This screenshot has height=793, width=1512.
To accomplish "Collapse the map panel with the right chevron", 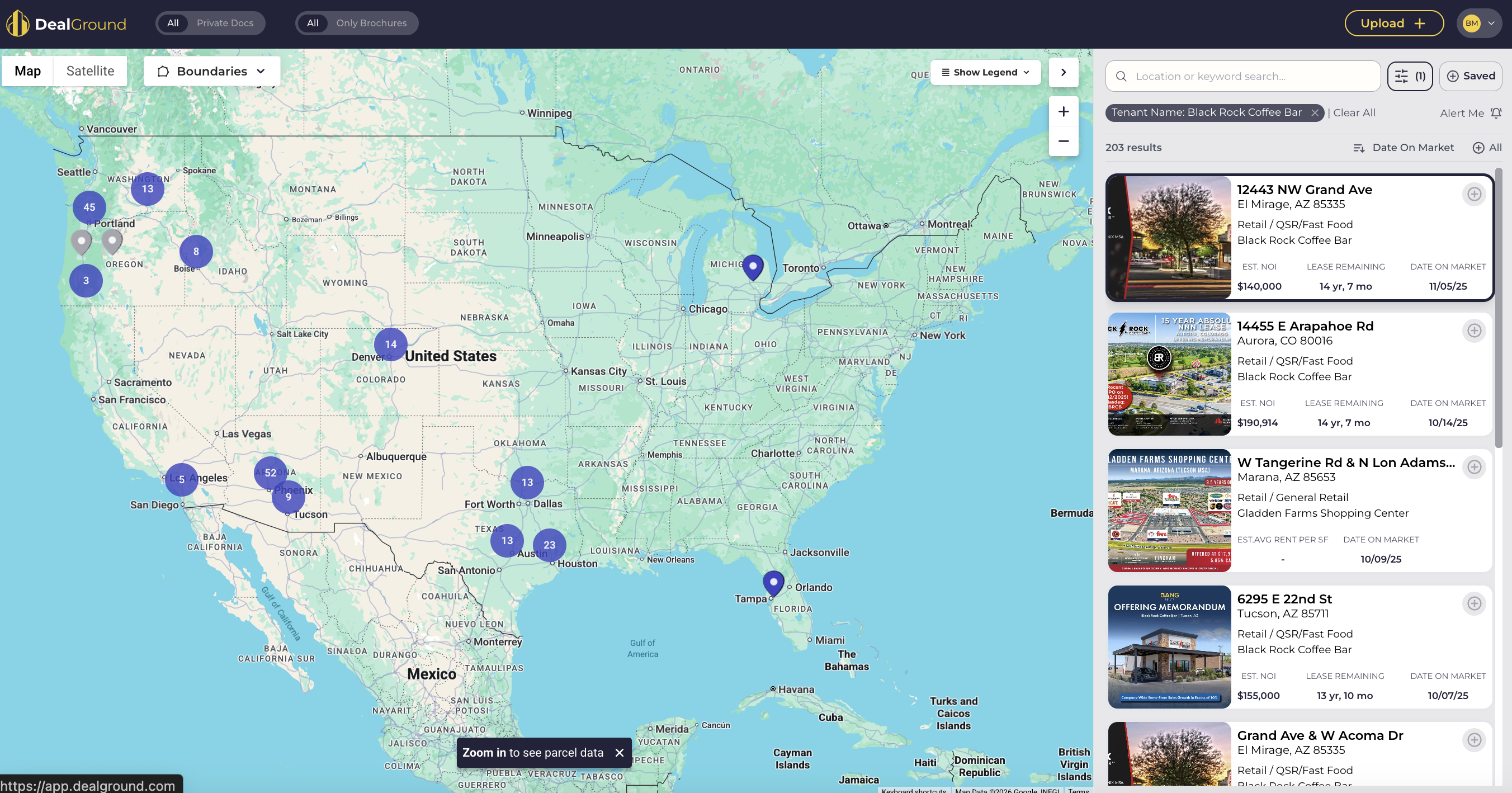I will click(1063, 72).
